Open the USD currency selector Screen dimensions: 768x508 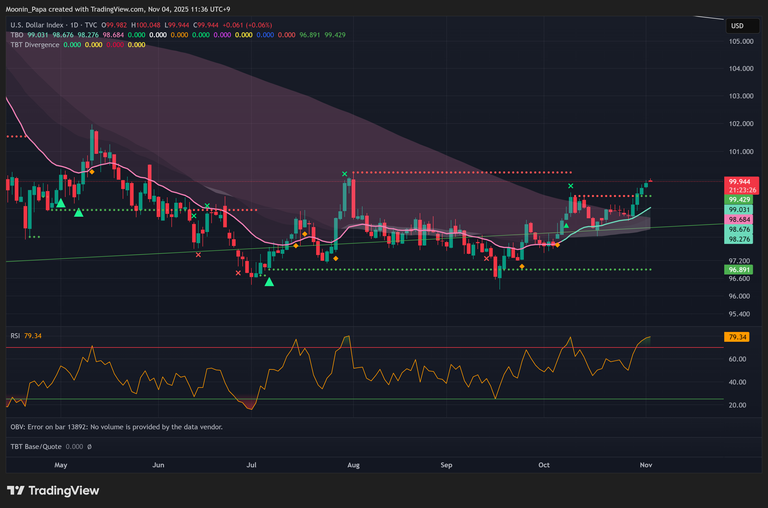click(x=737, y=26)
